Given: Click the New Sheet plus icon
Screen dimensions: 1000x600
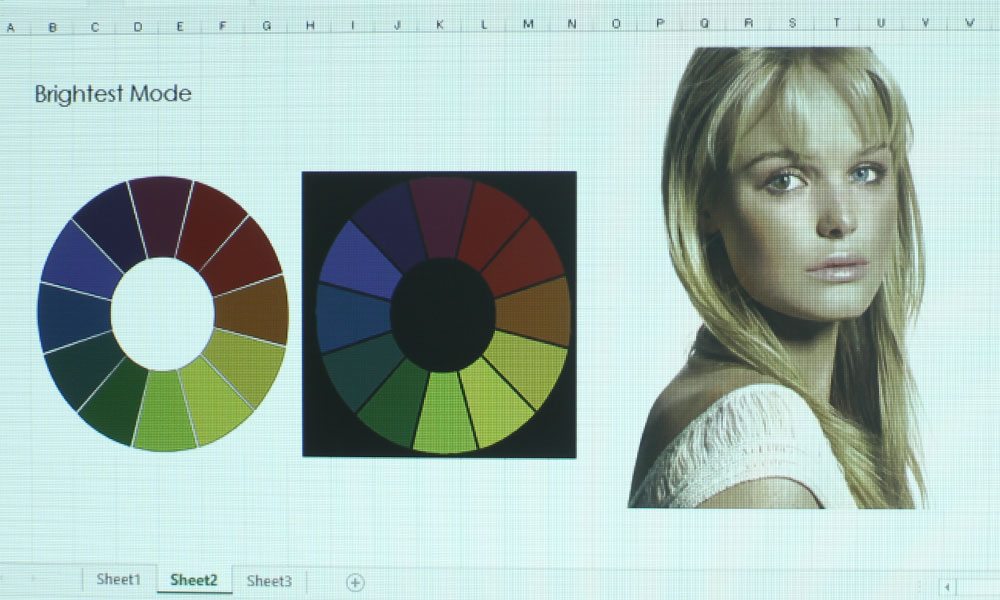Looking at the screenshot, I should (355, 583).
